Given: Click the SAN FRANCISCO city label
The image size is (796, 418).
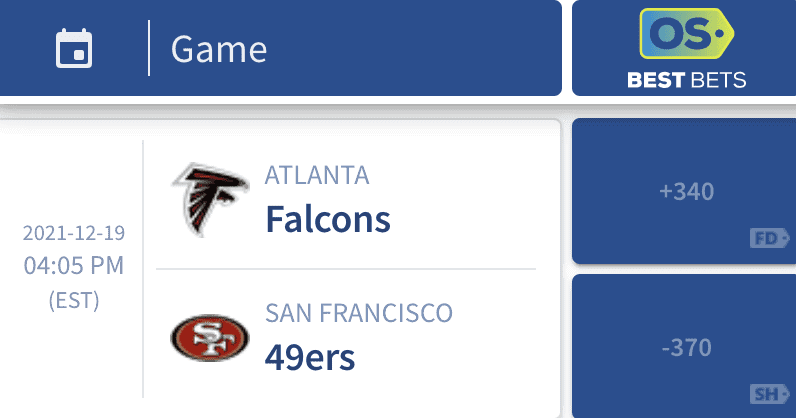Looking at the screenshot, I should (x=358, y=313).
